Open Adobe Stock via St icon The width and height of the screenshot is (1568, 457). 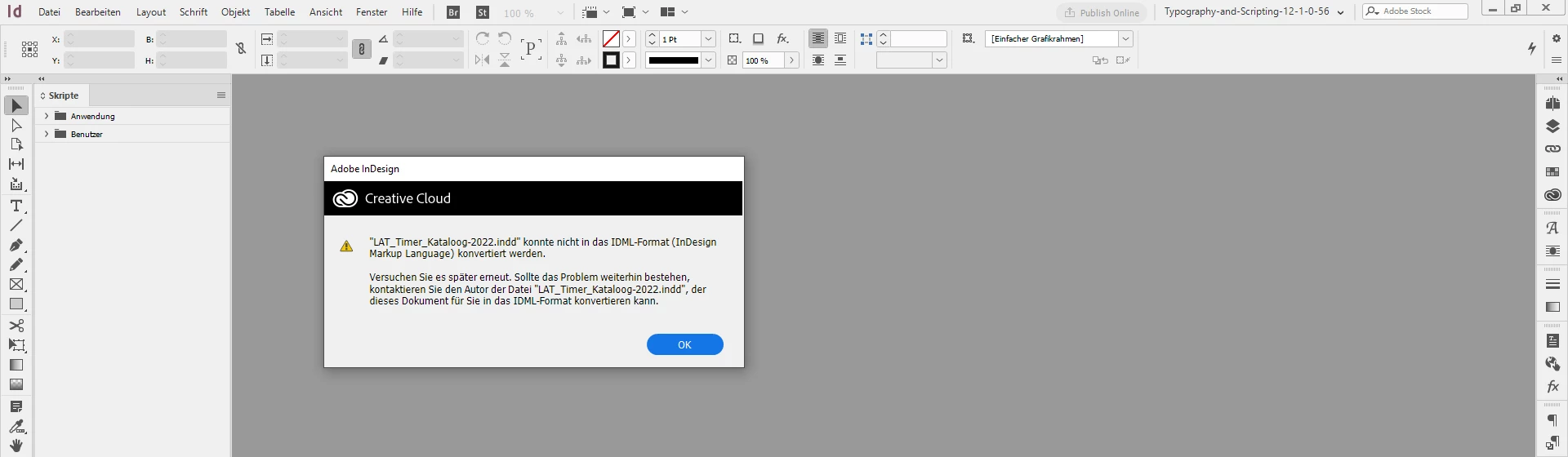483,12
